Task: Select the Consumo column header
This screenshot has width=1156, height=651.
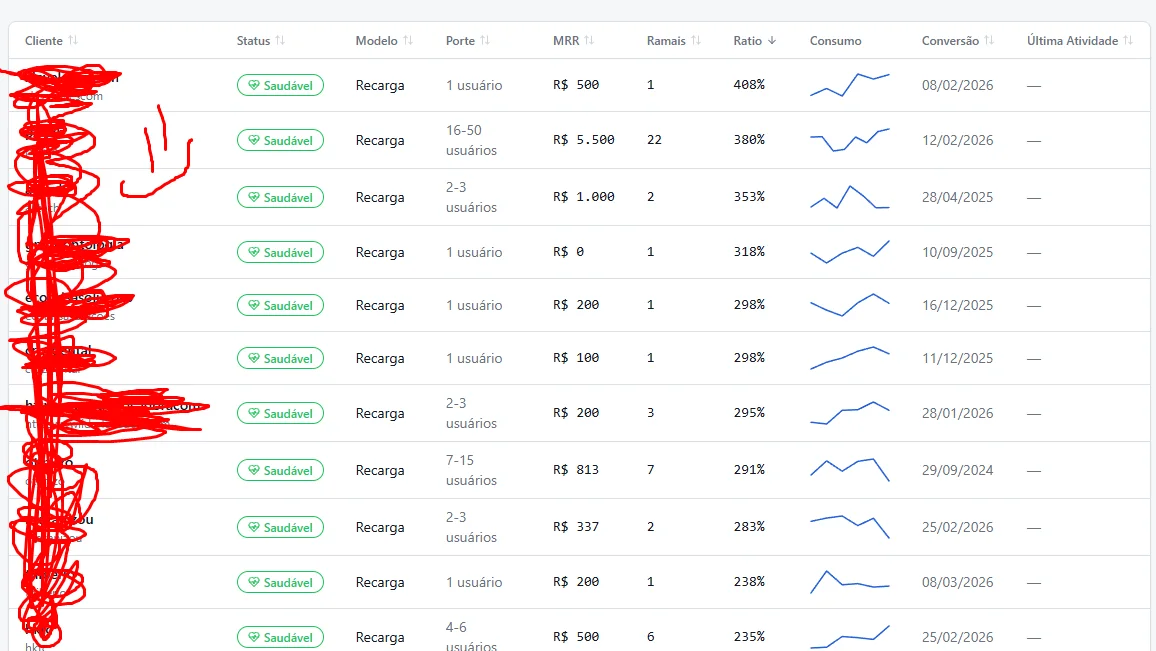Action: tap(835, 41)
